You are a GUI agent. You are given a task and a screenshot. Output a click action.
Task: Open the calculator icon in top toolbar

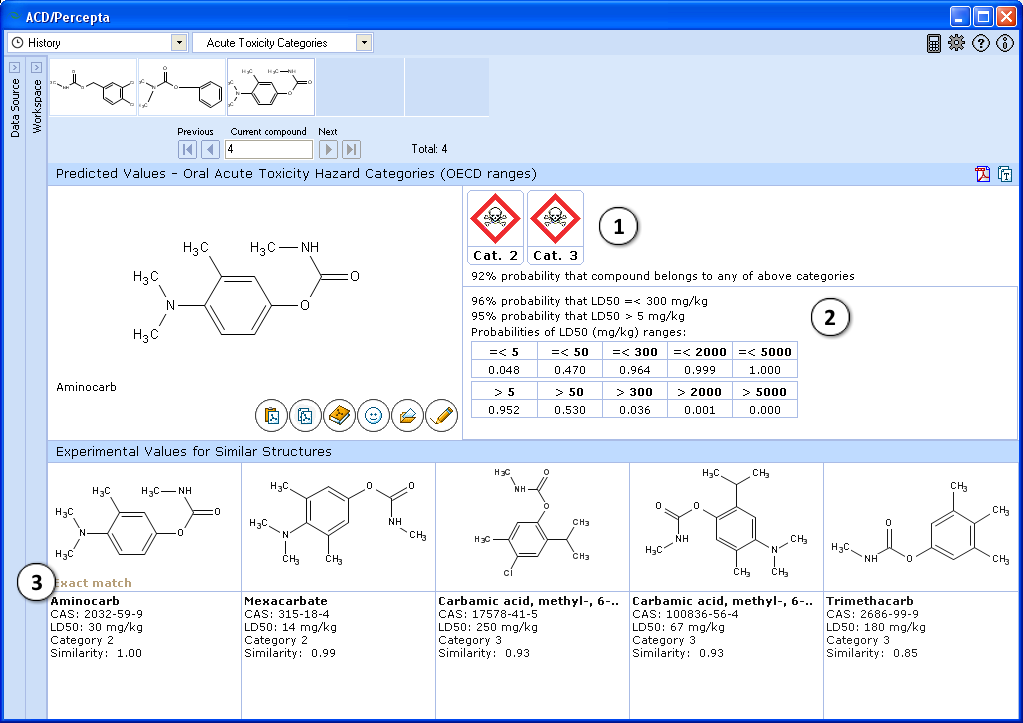pyautogui.click(x=934, y=43)
